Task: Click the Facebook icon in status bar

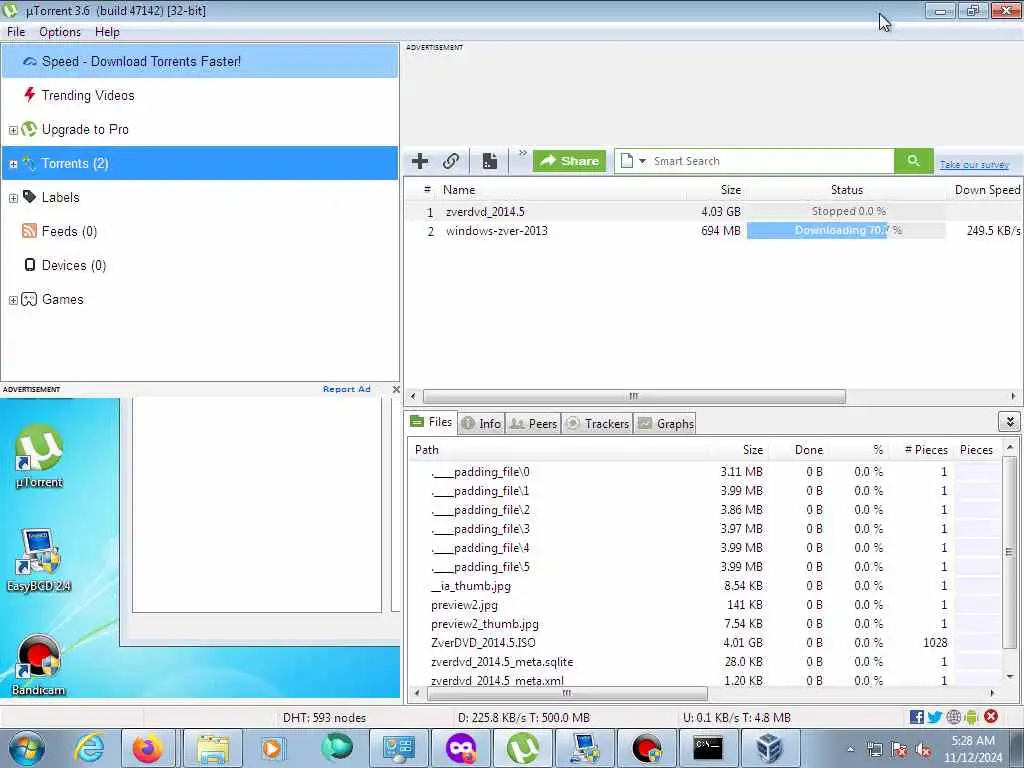Action: click(917, 717)
